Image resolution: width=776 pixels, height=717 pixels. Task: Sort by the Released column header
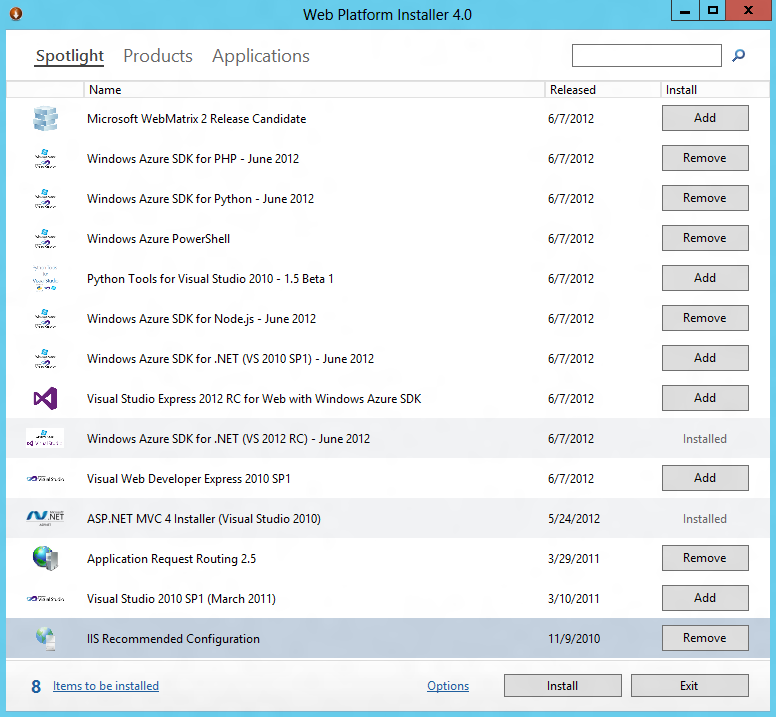603,90
